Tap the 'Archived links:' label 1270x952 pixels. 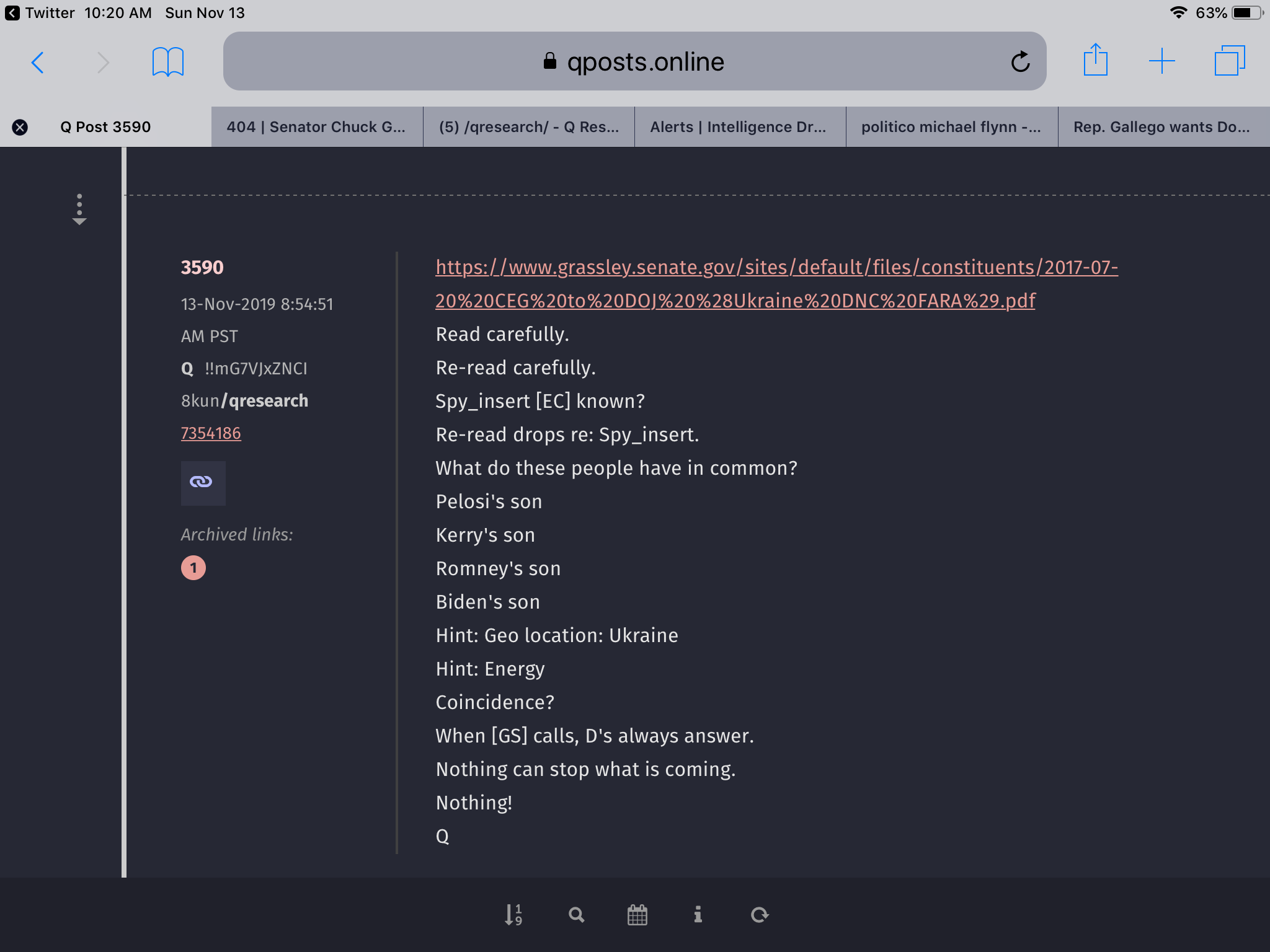(x=237, y=535)
